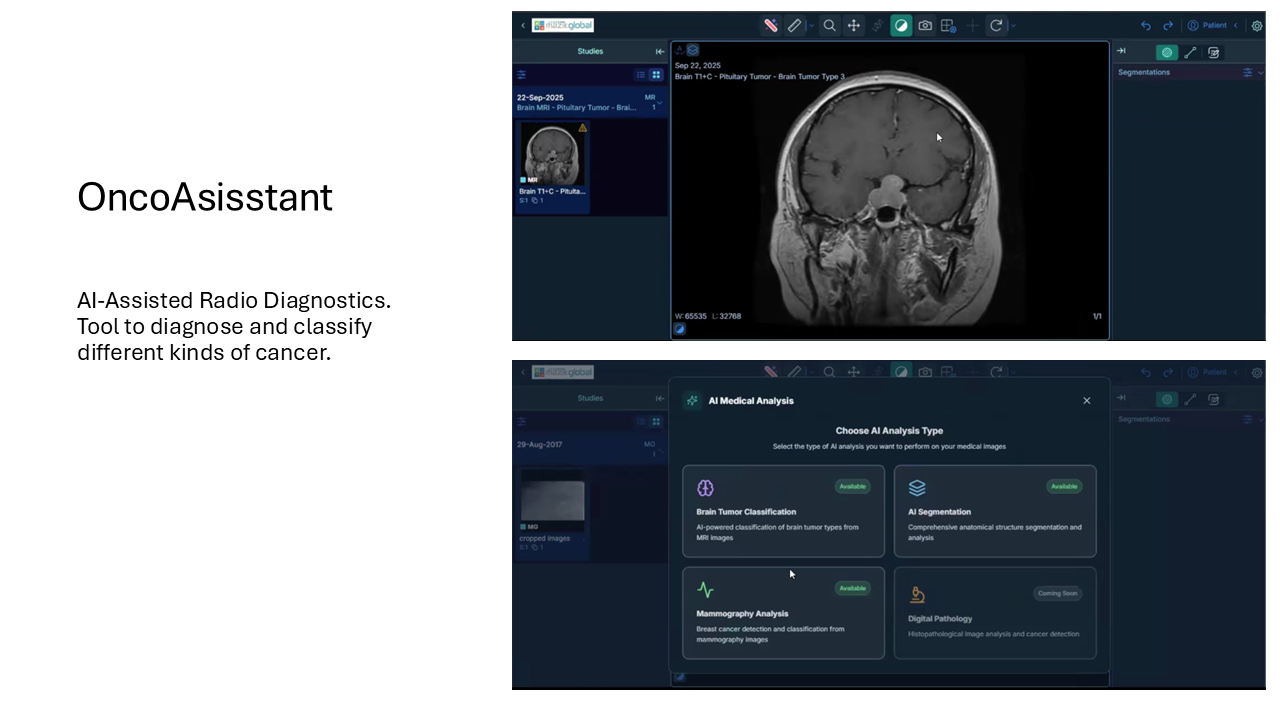Click the Brain Tumor Classification brain icon

[x=705, y=488]
